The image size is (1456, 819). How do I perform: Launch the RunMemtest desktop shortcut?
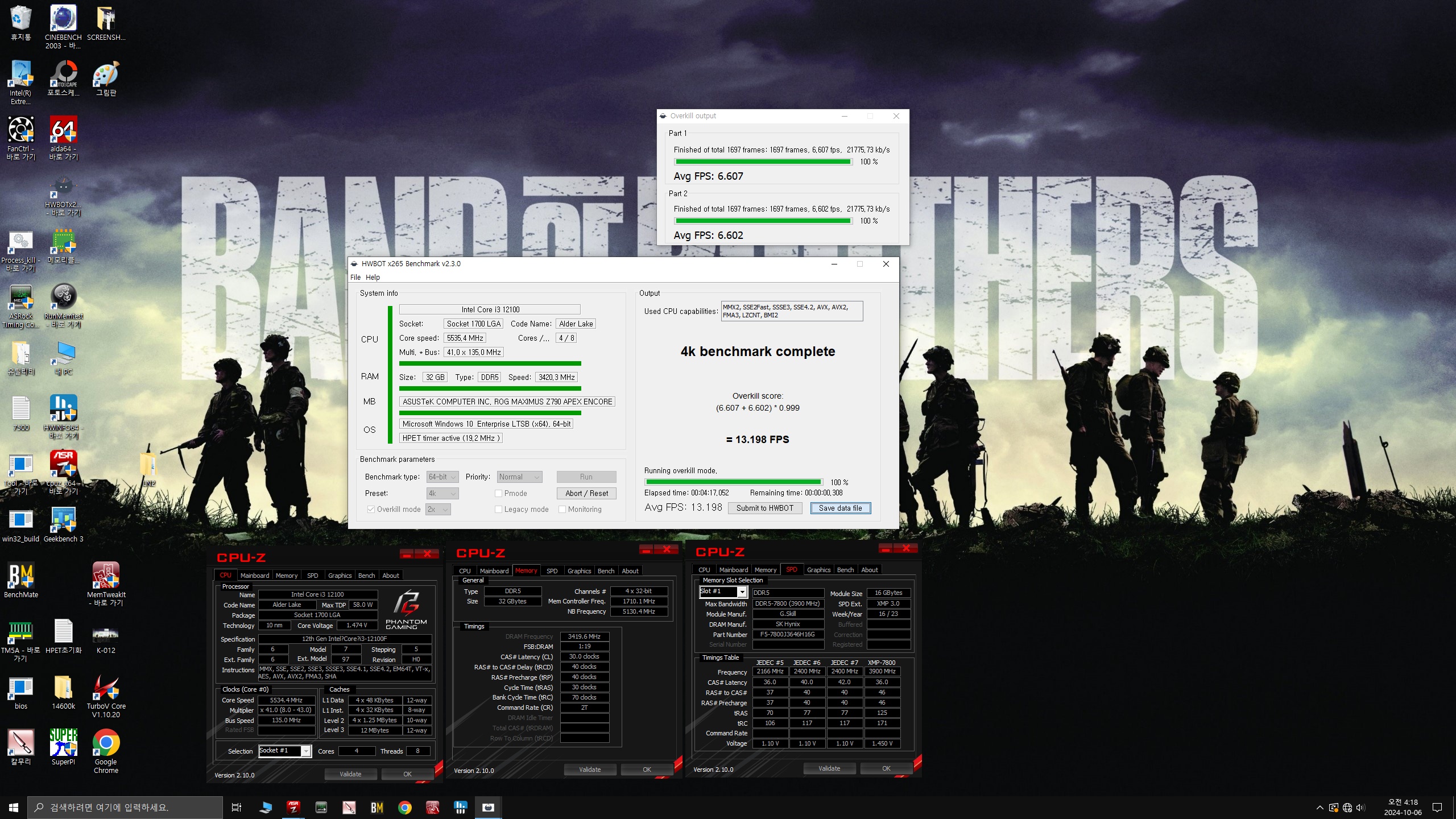click(63, 306)
